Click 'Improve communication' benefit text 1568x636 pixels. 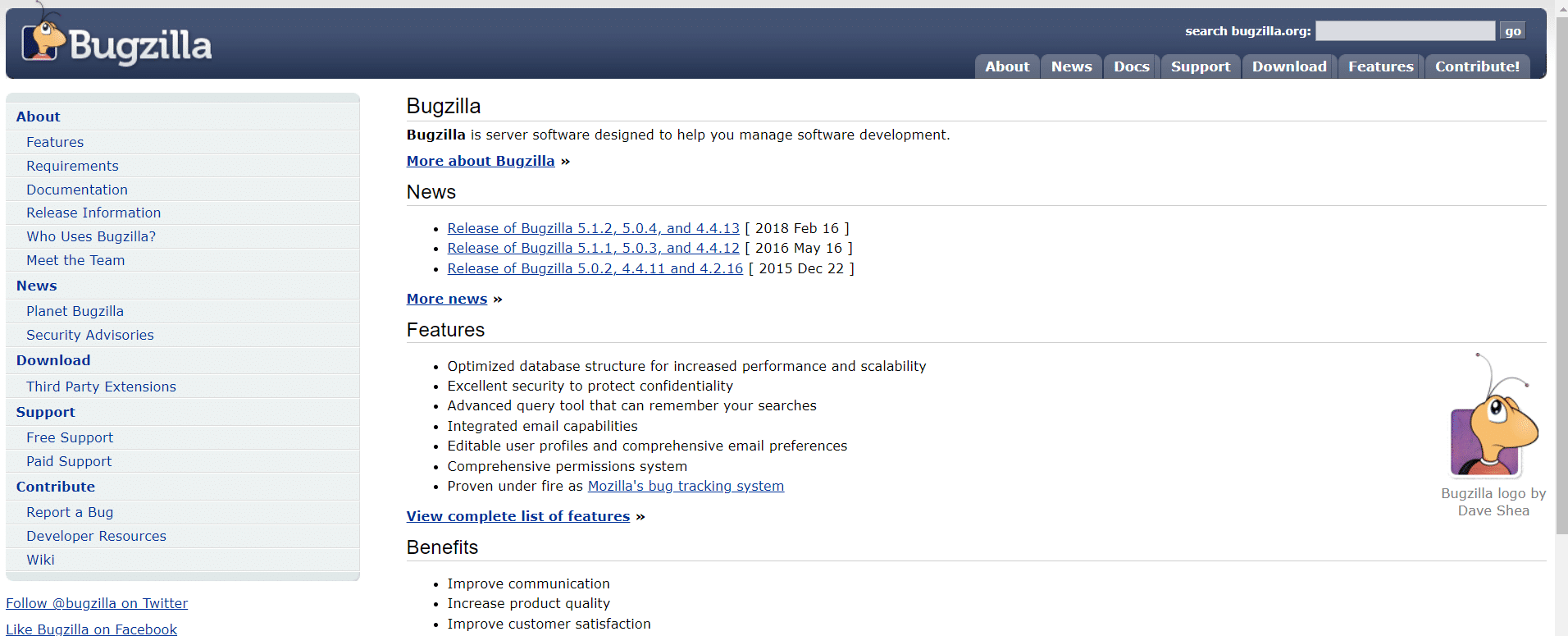[x=528, y=583]
